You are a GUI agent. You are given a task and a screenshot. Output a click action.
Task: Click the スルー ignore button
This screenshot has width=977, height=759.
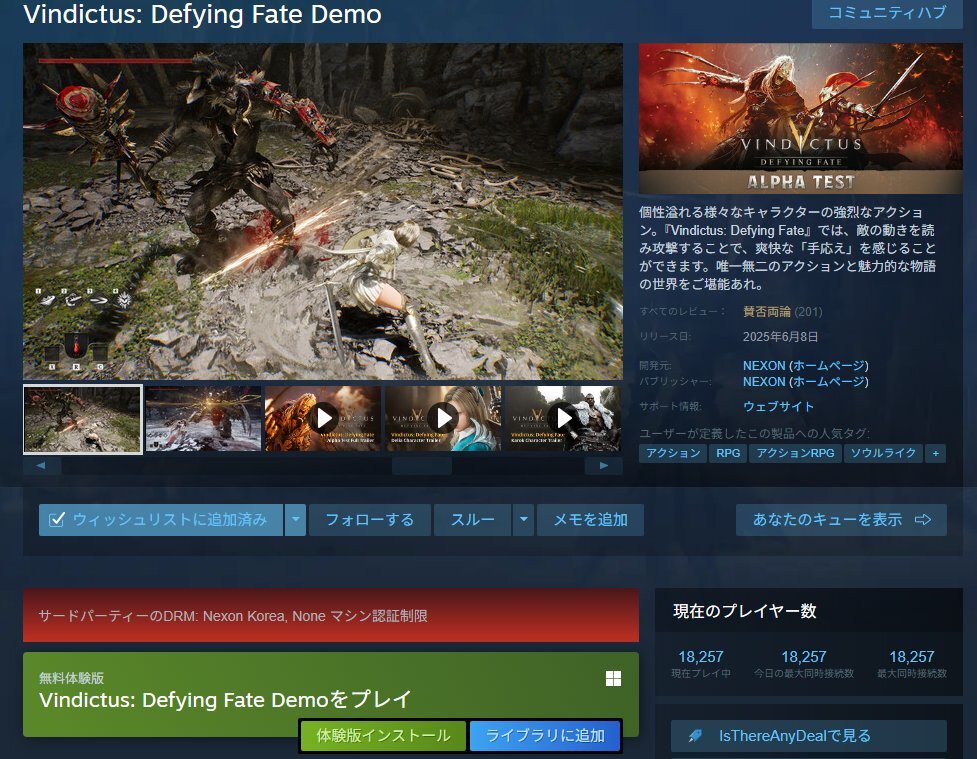pyautogui.click(x=472, y=520)
